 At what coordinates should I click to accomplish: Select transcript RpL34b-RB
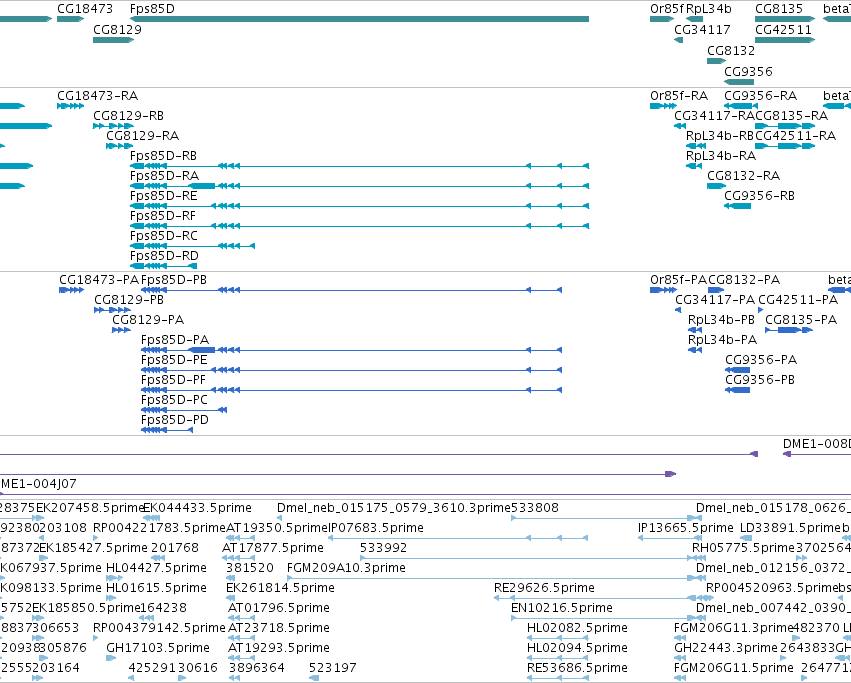(720, 136)
